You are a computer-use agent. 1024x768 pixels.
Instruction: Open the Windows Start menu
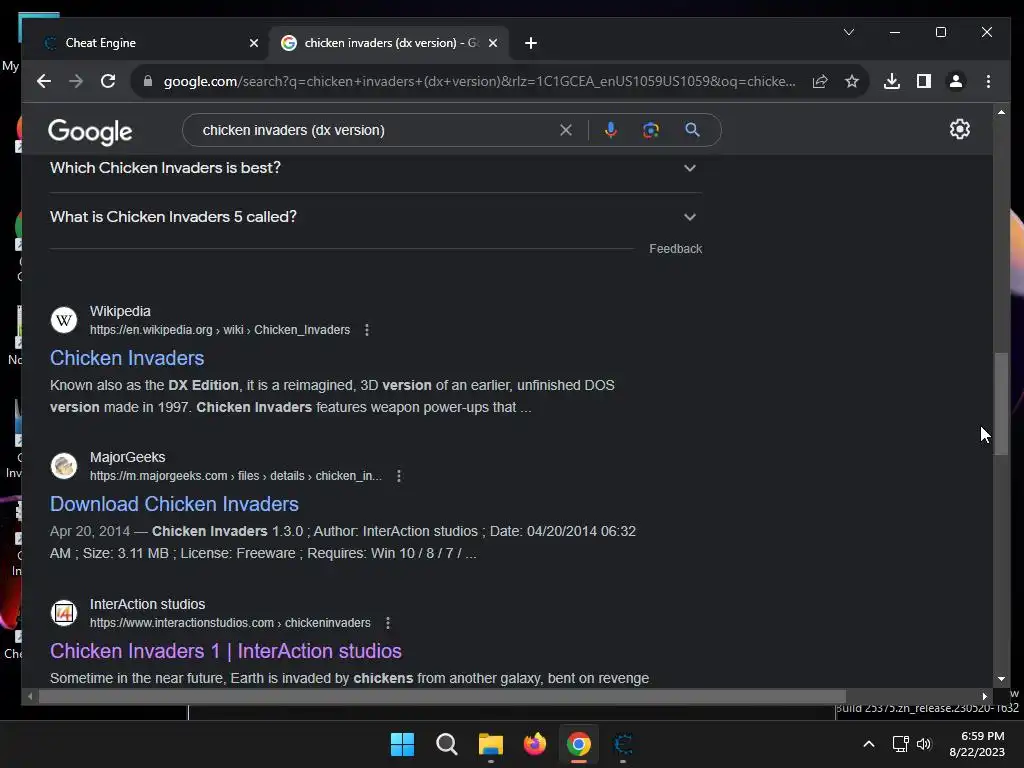(402, 744)
